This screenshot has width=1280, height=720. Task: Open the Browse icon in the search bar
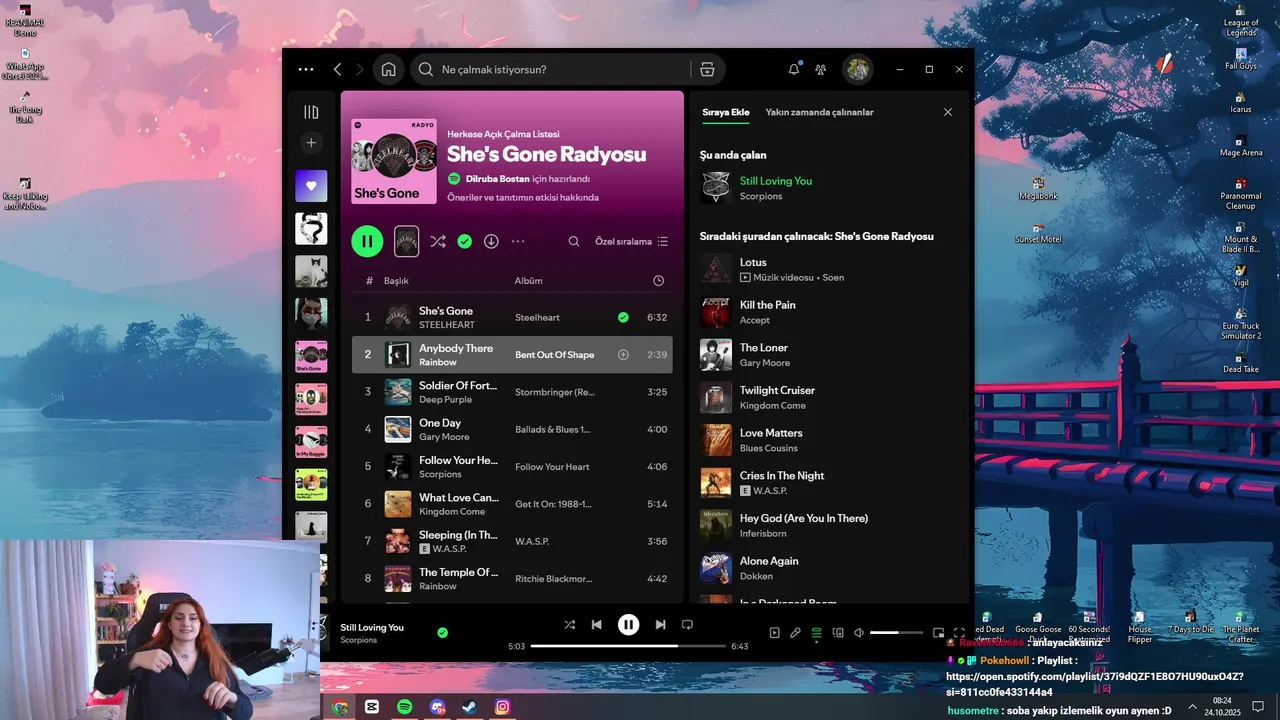[x=707, y=70]
